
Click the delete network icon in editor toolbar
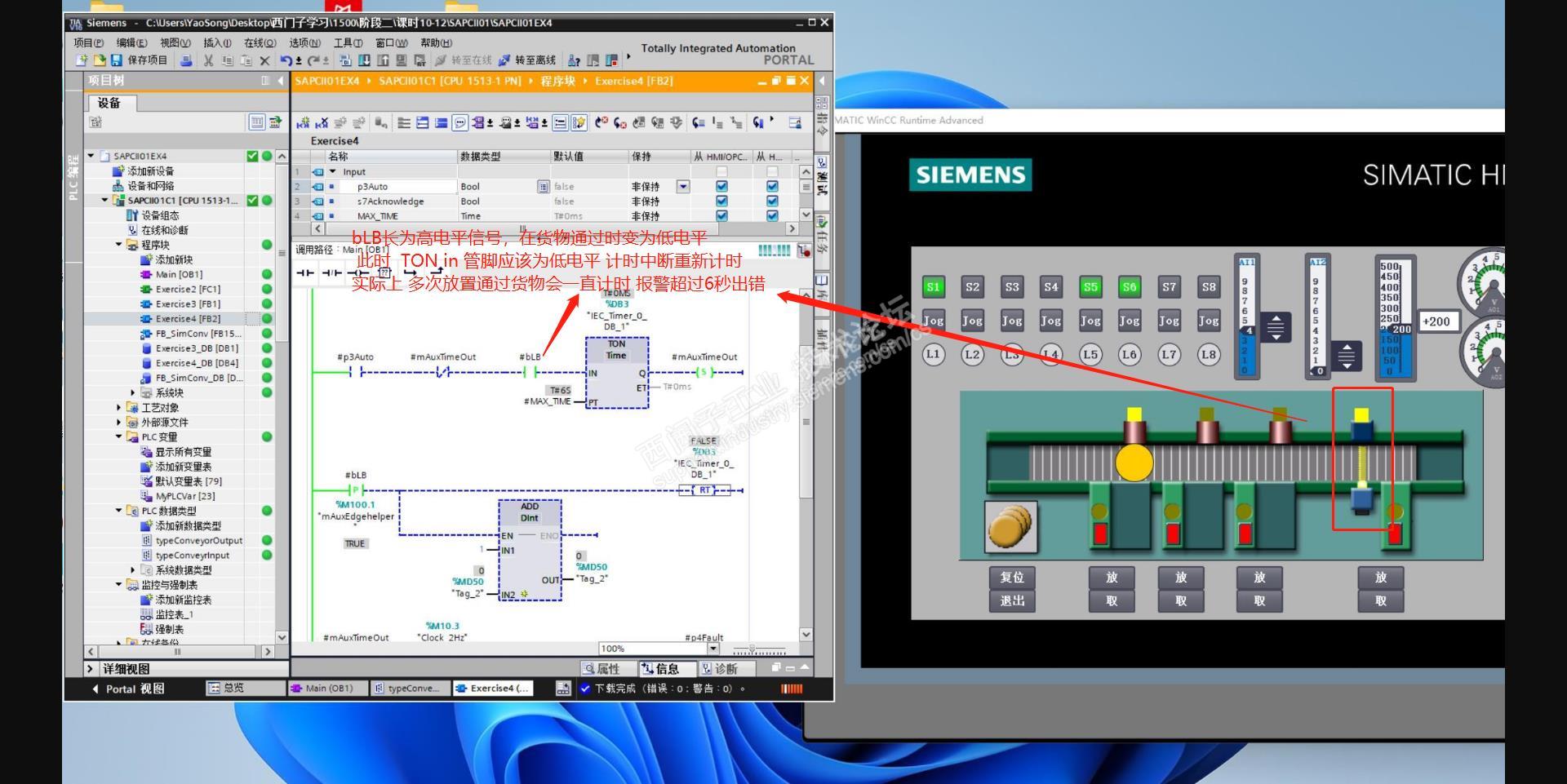tap(322, 123)
